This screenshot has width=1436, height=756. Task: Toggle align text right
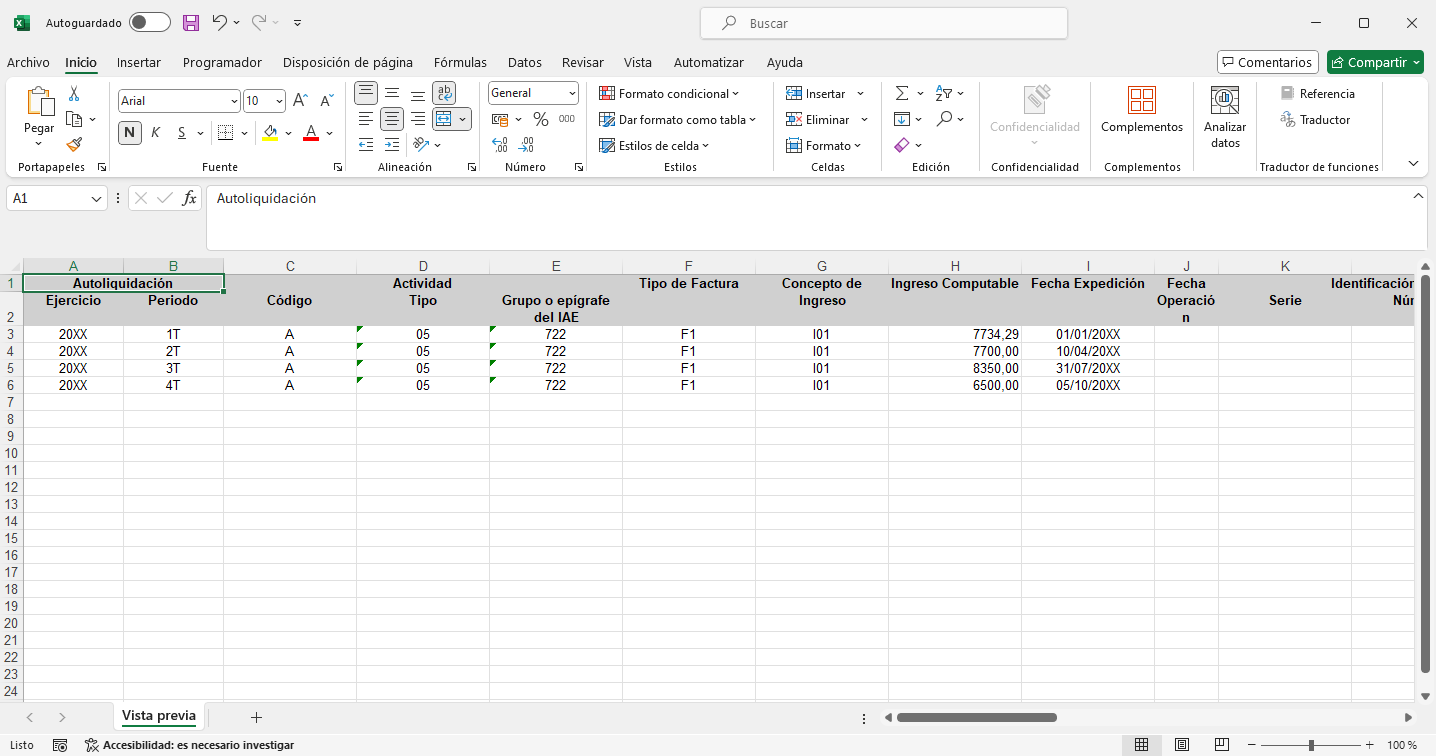click(418, 119)
